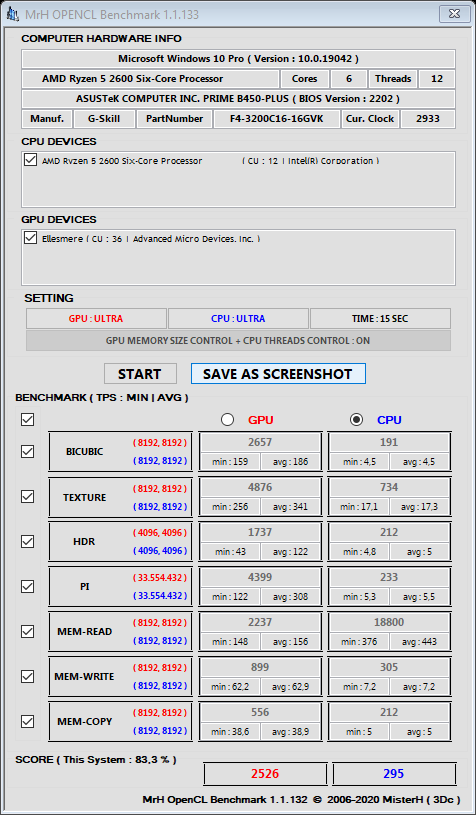Click the HDR GPU min : 43 cell

point(230,552)
